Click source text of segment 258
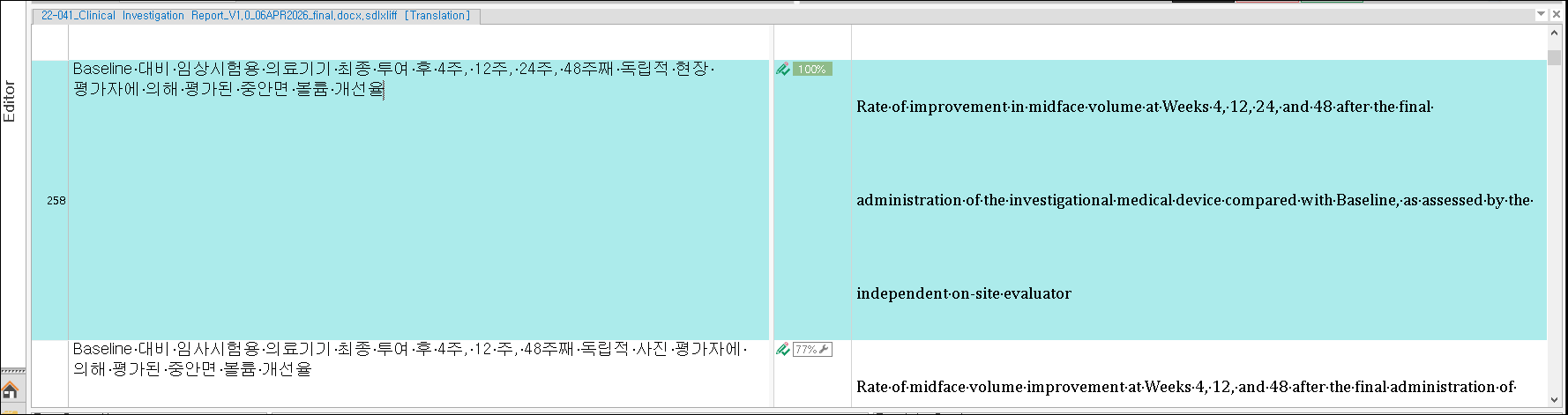1568x415 pixels. point(394,79)
